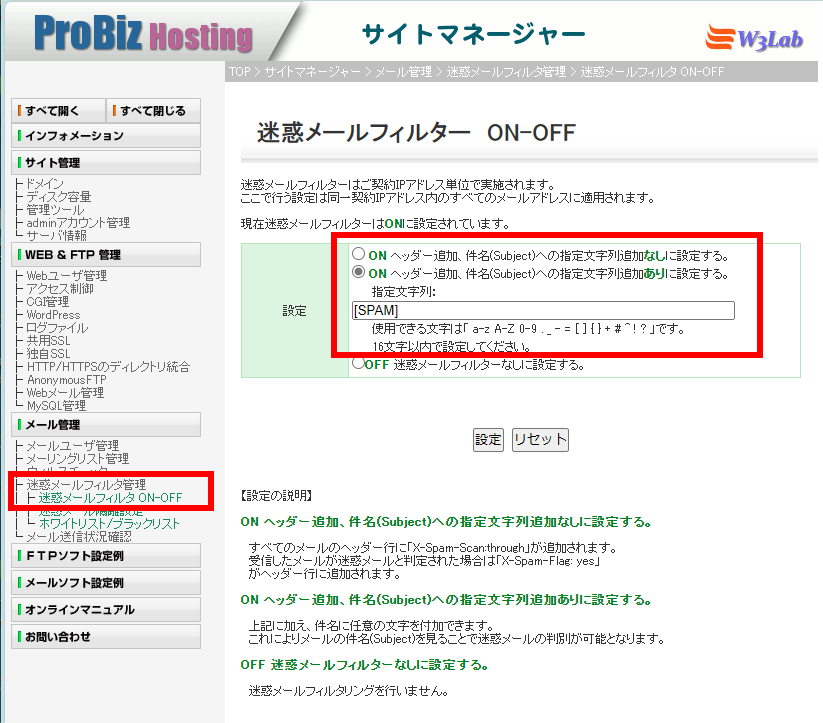
Task: Click the W3Lab logo icon
Action: [x=762, y=36]
